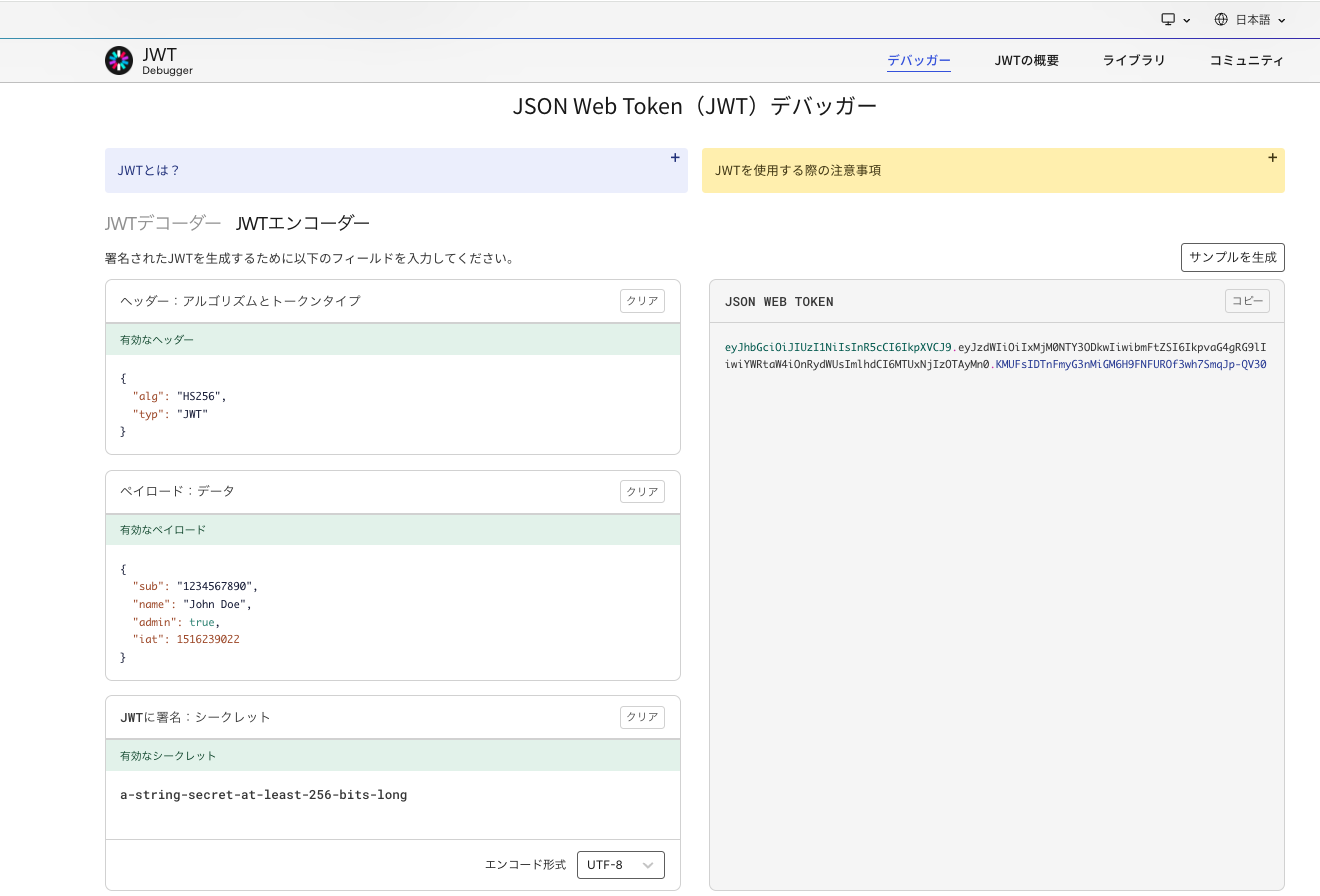
Task: Select the デバッガー nav tab
Action: [x=919, y=61]
